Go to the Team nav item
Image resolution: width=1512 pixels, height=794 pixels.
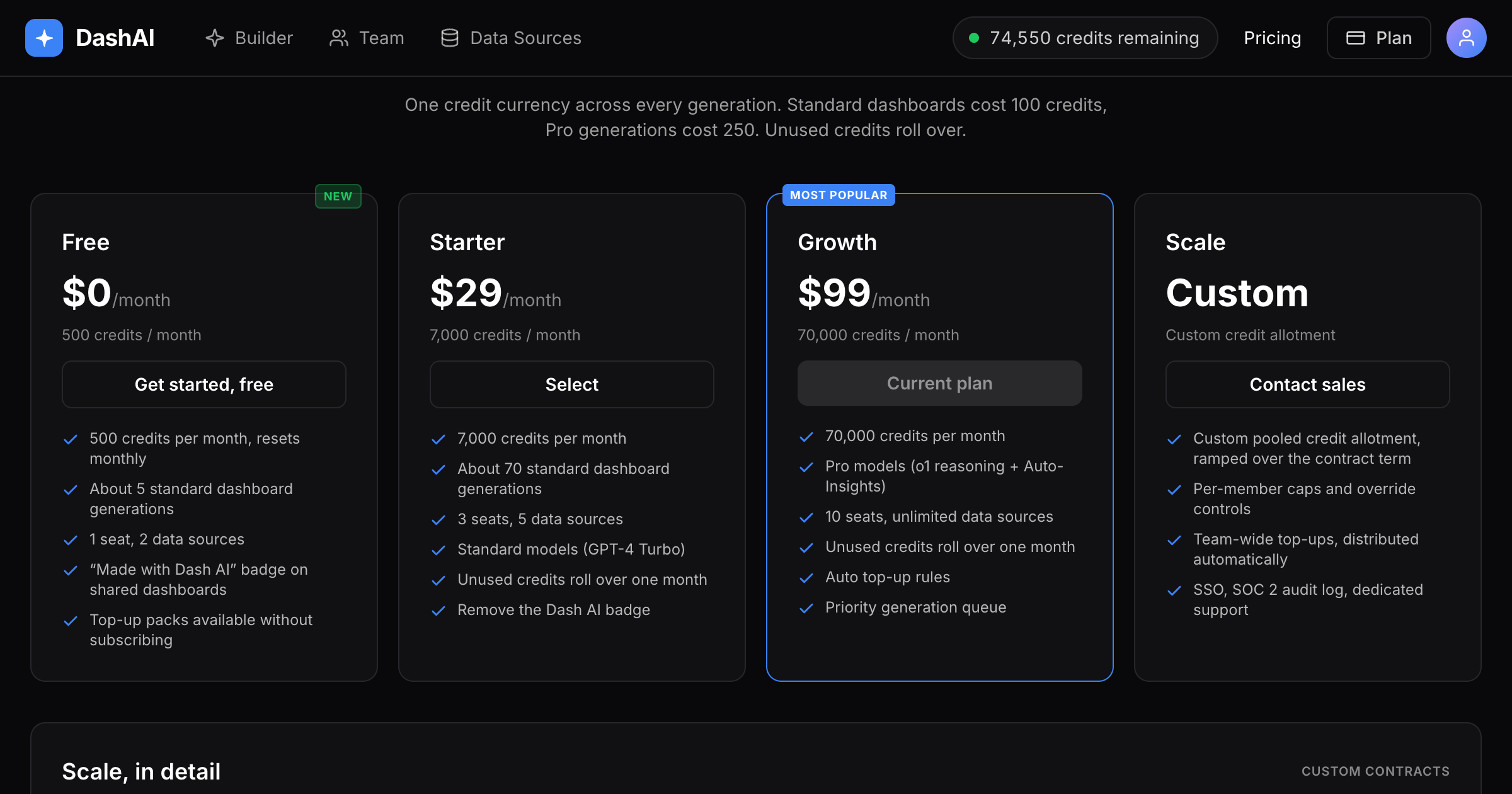(x=367, y=38)
